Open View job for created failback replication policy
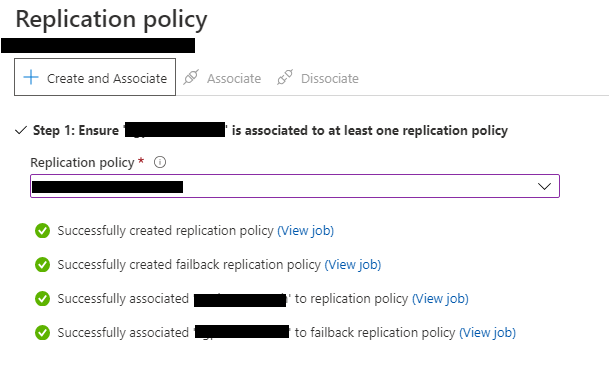Image resolution: width=609 pixels, height=368 pixels. tap(353, 265)
